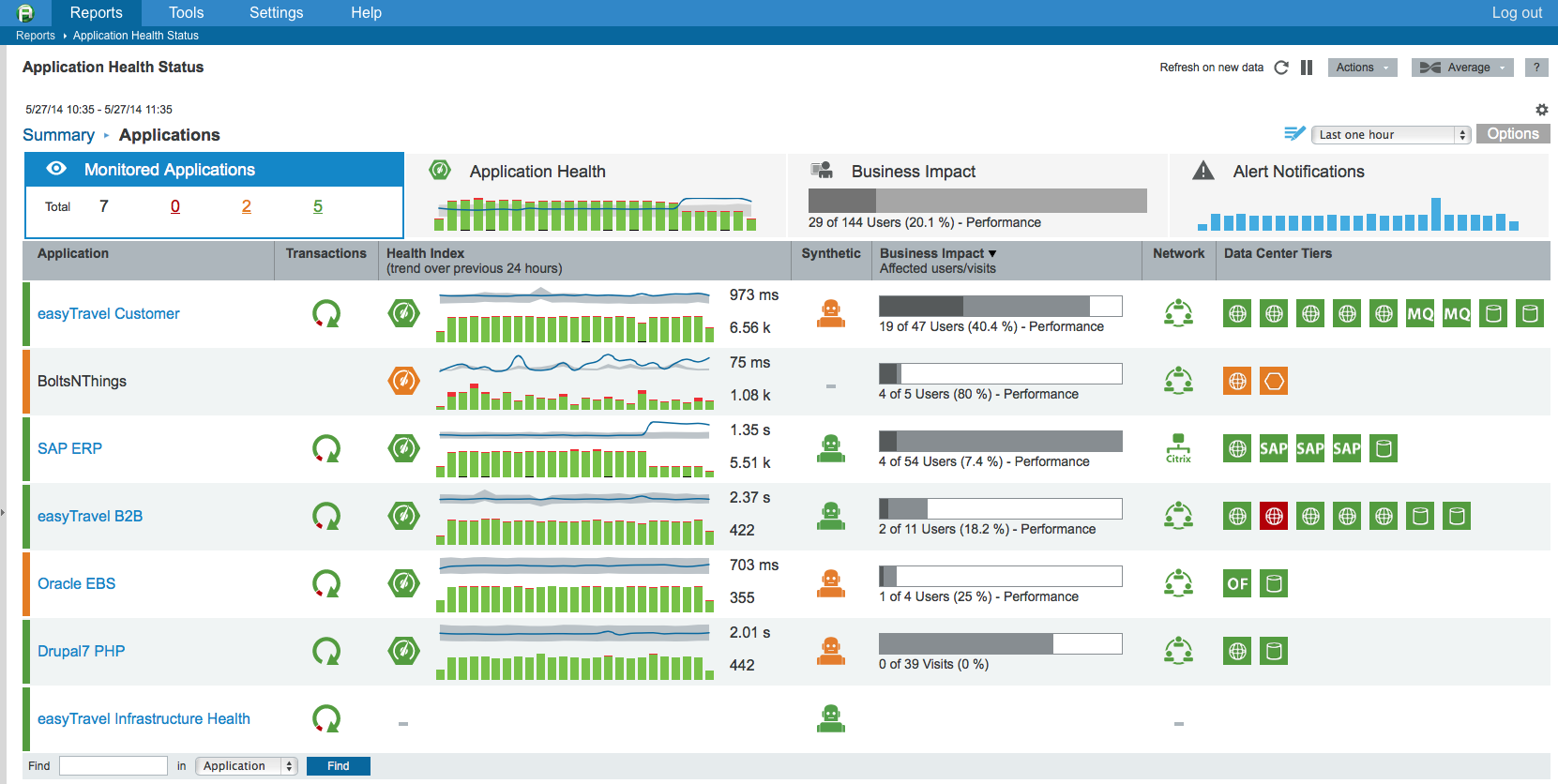Expand the collapsed left side panel arrow
Image resolution: width=1558 pixels, height=784 pixels.
(x=3, y=512)
